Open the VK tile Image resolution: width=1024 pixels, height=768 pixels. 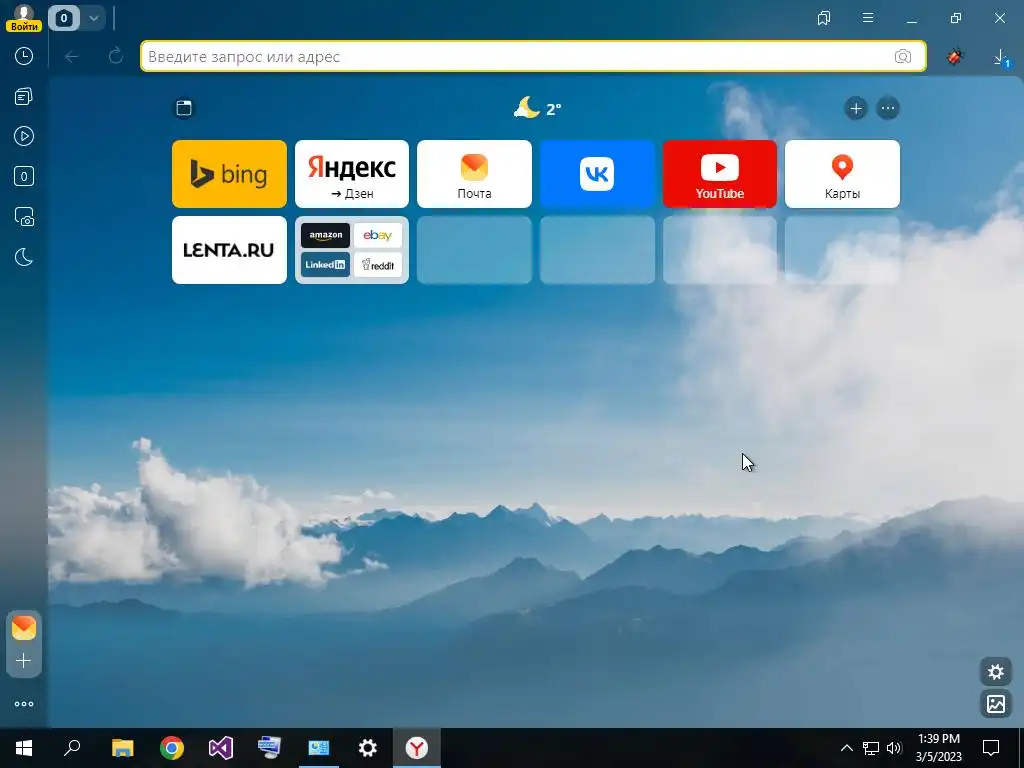point(597,174)
